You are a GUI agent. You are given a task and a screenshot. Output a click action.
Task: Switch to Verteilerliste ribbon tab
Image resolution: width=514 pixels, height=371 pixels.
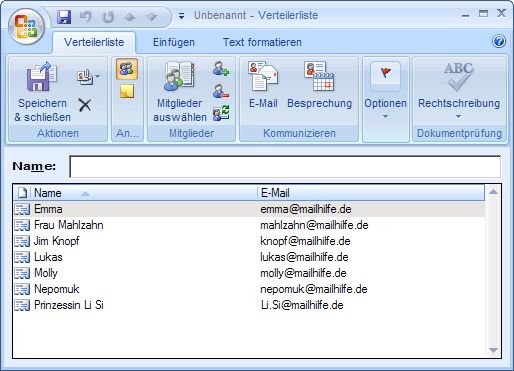tap(94, 42)
